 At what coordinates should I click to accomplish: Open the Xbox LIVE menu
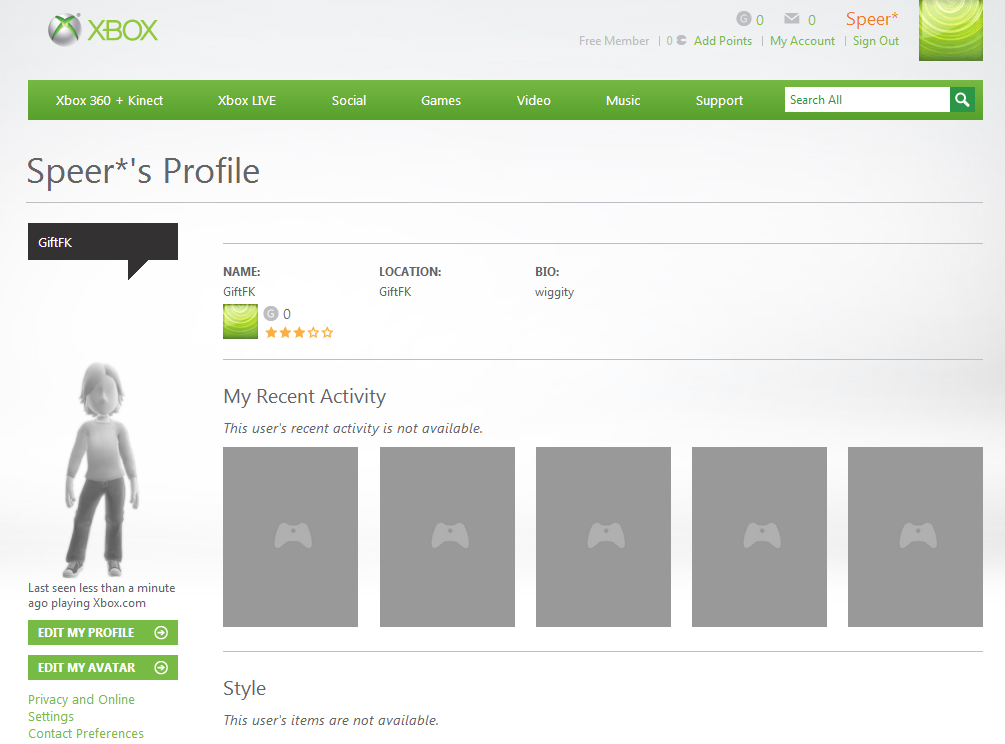[x=247, y=100]
